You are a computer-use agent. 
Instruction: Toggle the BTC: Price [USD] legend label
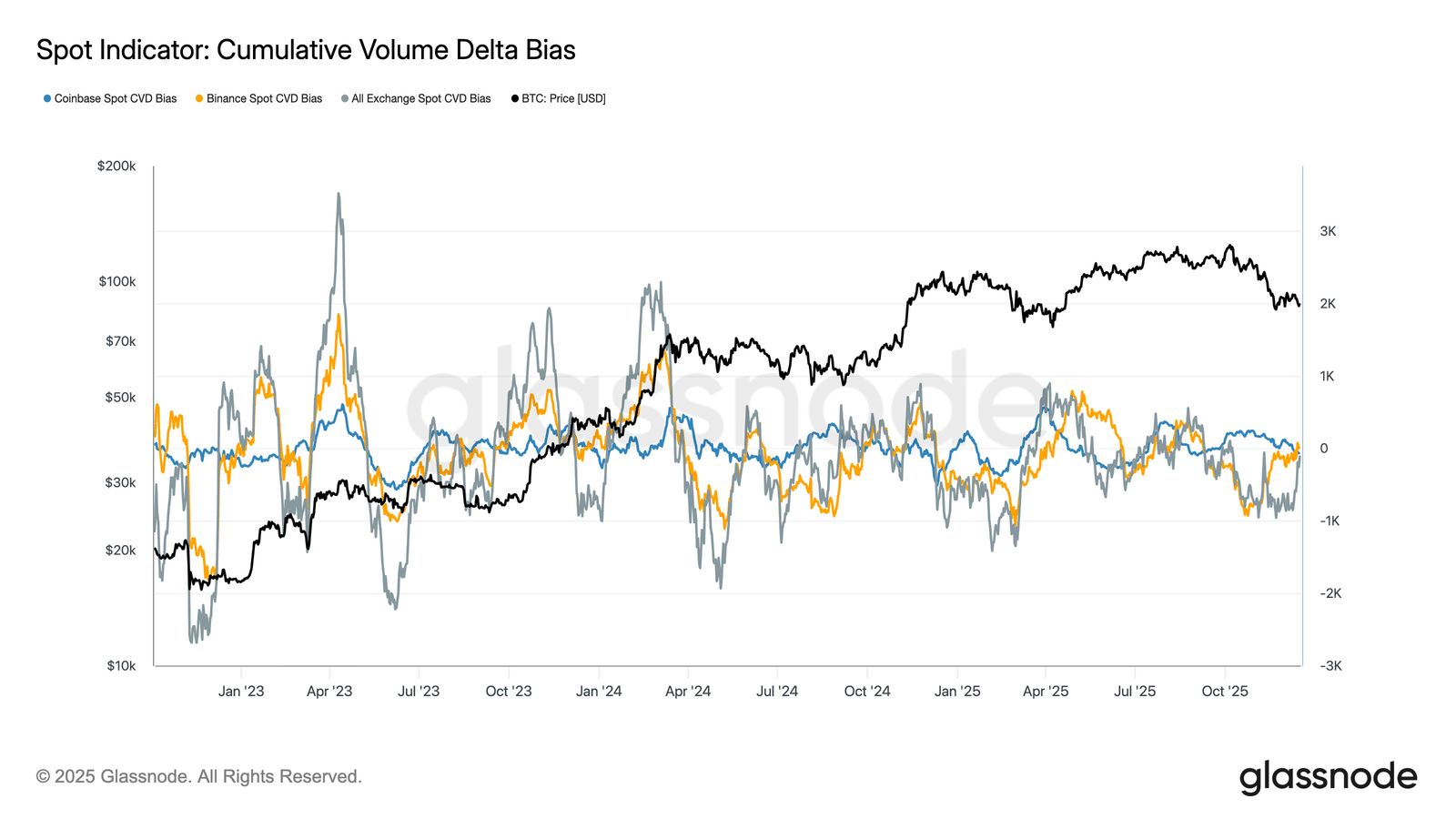click(x=563, y=98)
